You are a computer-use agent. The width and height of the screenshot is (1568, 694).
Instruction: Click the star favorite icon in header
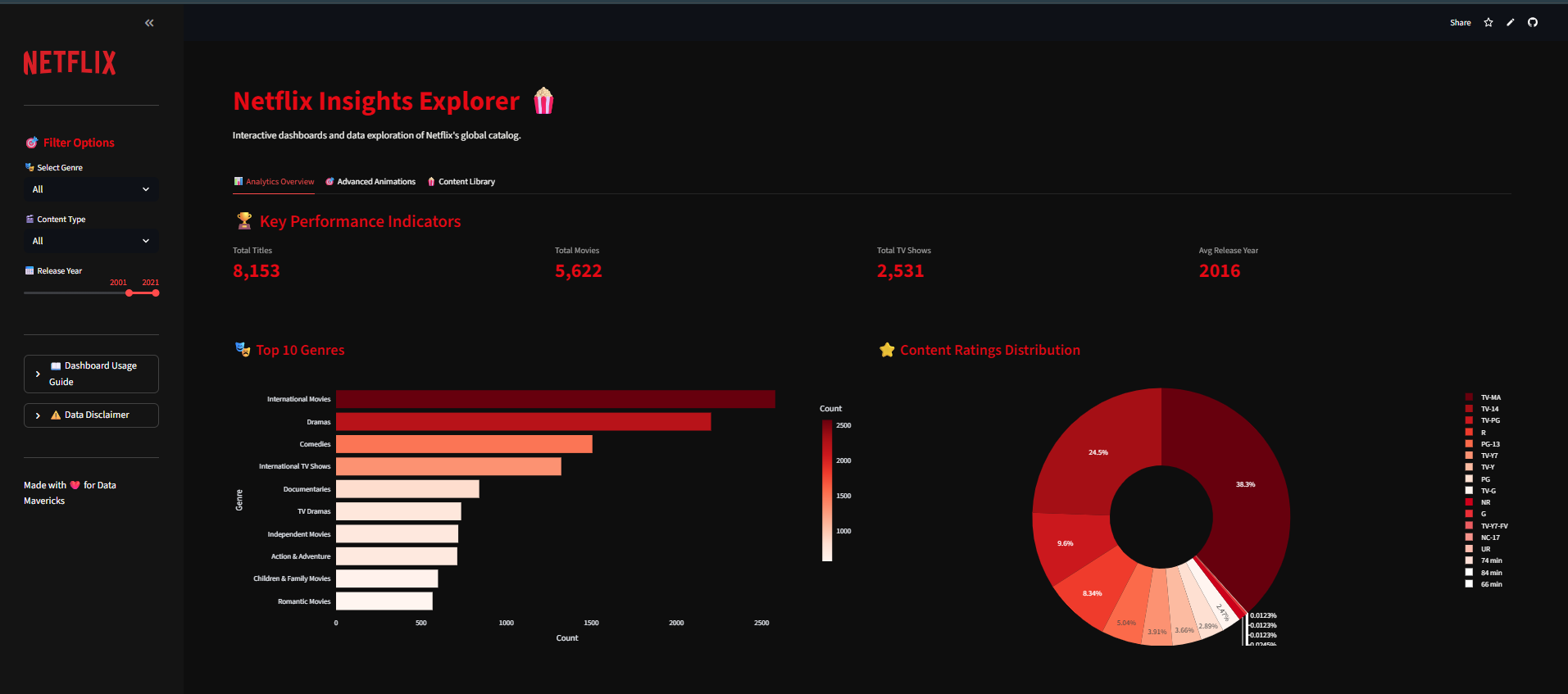tap(1488, 23)
